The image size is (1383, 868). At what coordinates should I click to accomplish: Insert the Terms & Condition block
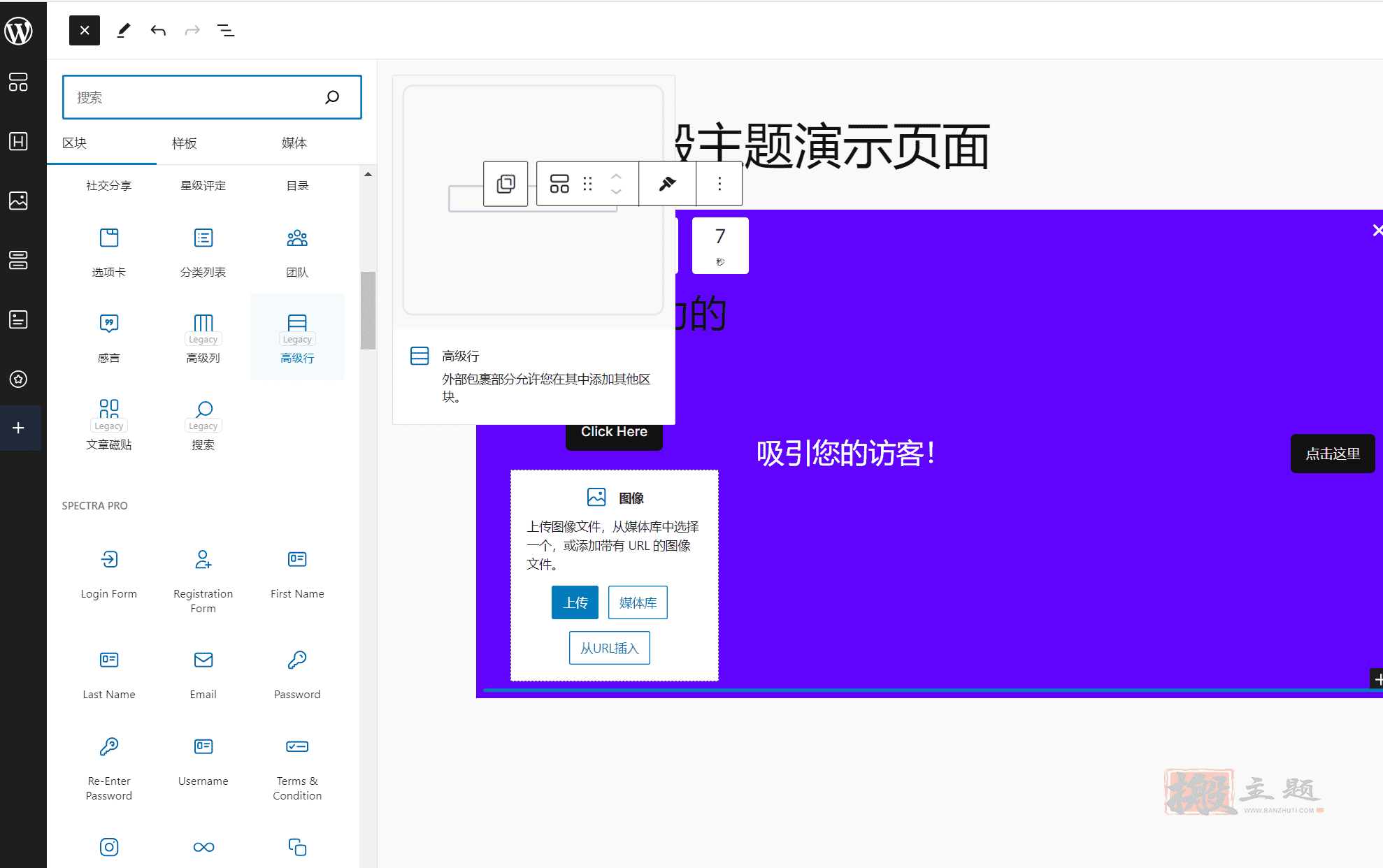pos(297,767)
